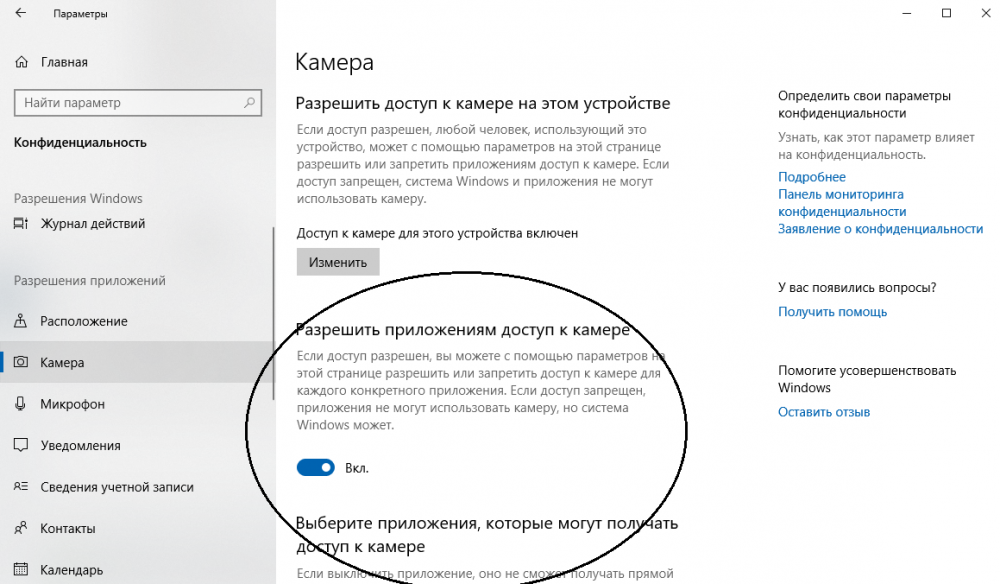
Task: Click the home icon beside Главная
Action: pyautogui.click(x=21, y=62)
